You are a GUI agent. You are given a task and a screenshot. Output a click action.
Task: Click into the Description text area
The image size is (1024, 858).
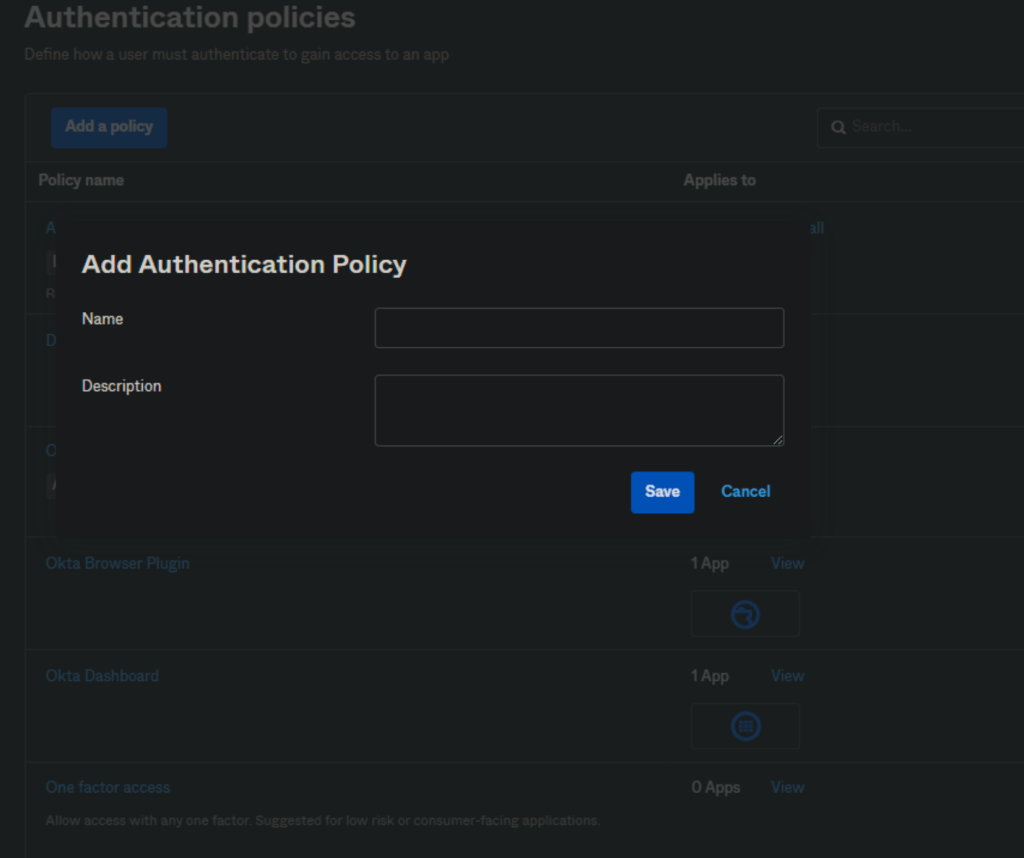click(579, 410)
